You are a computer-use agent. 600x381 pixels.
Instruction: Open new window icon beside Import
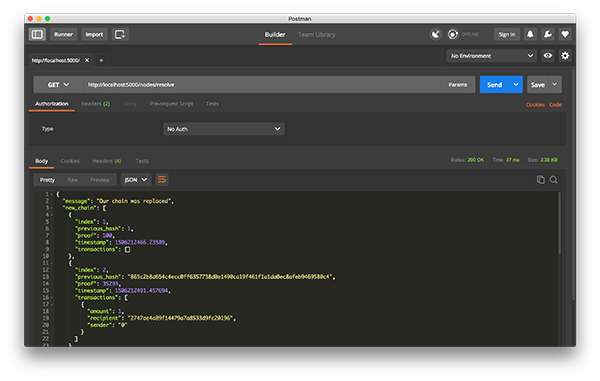tap(120, 34)
